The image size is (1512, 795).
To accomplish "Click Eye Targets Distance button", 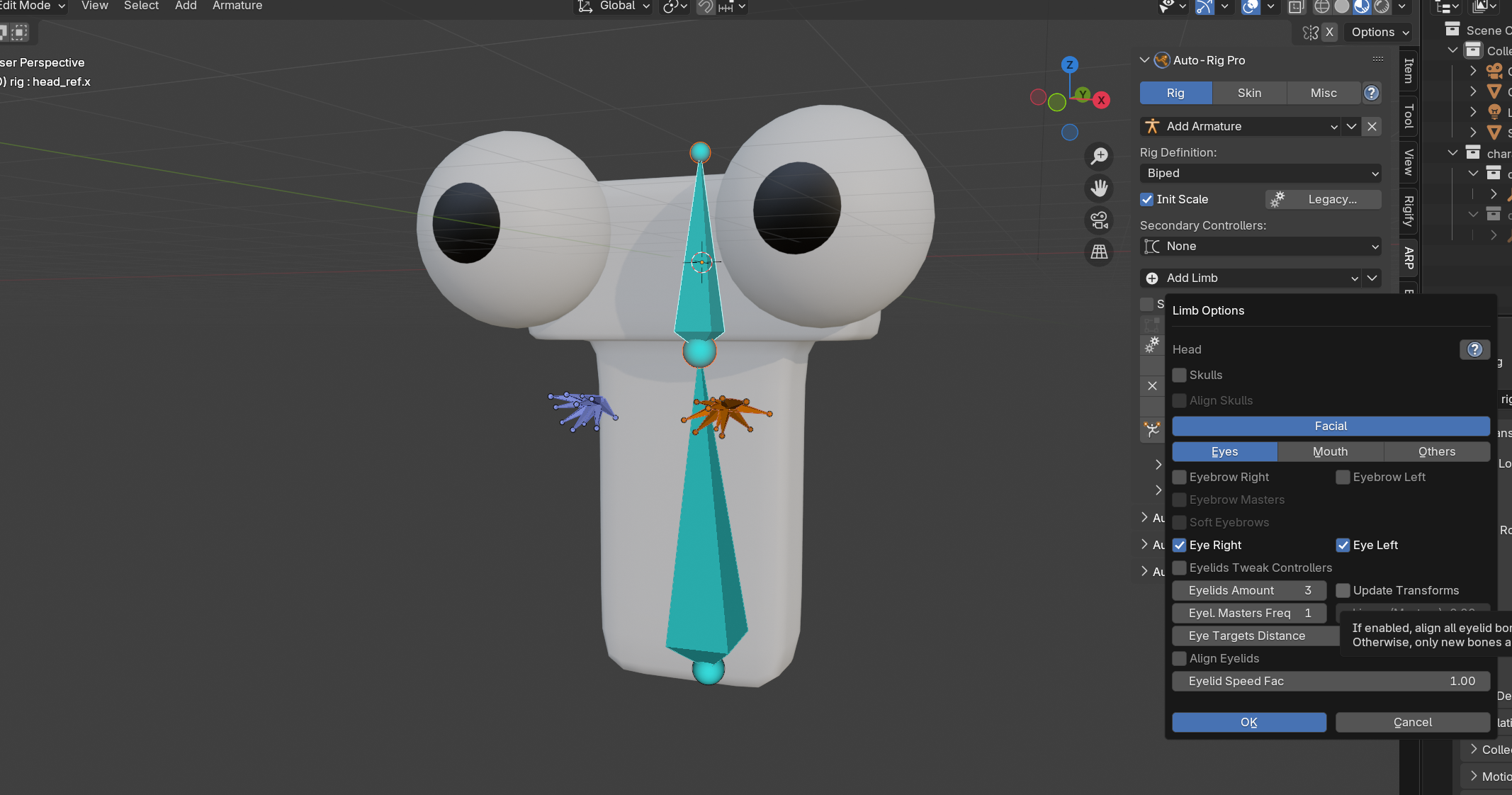I will [1255, 636].
